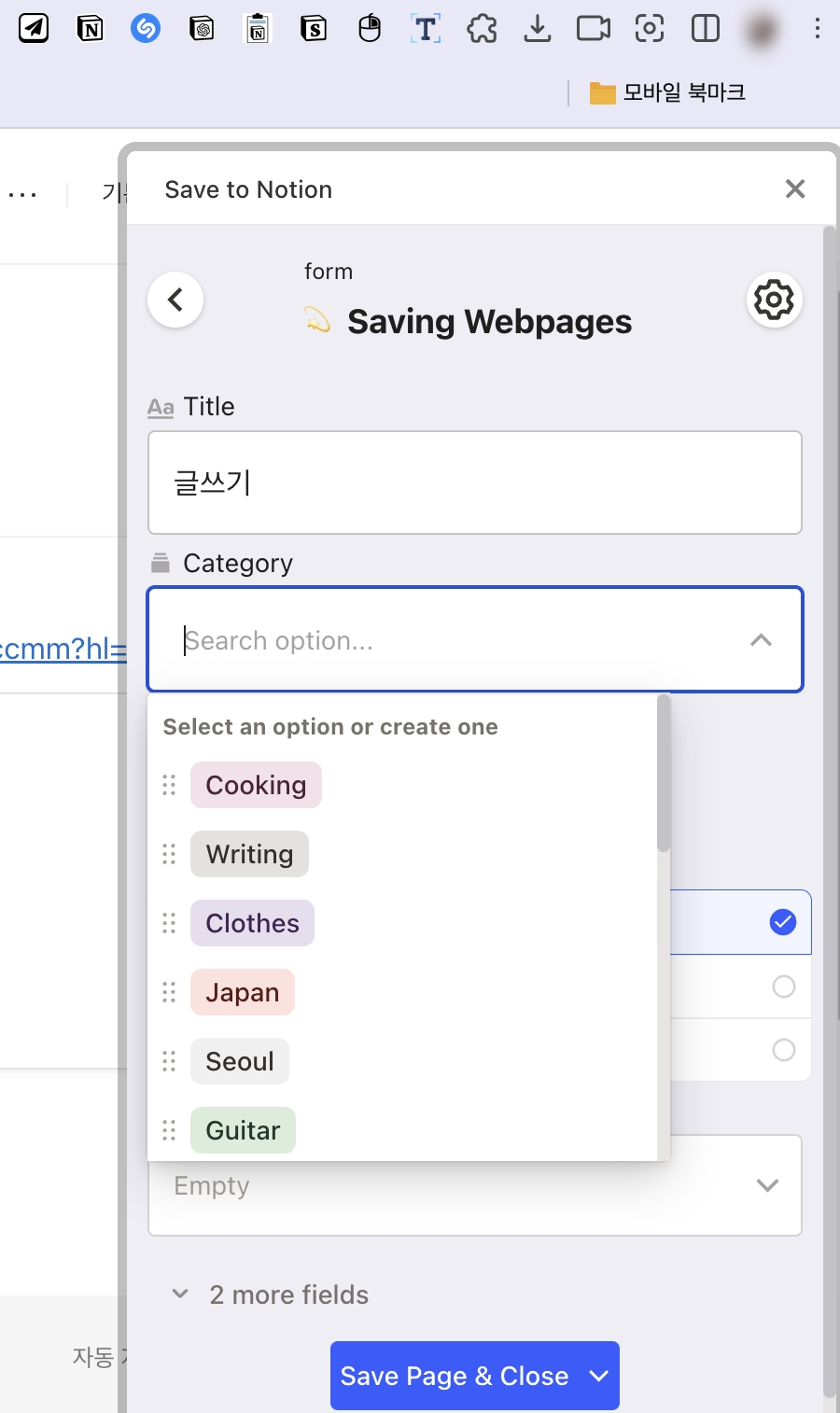Select the Writing category option
840x1413 pixels.
(249, 854)
